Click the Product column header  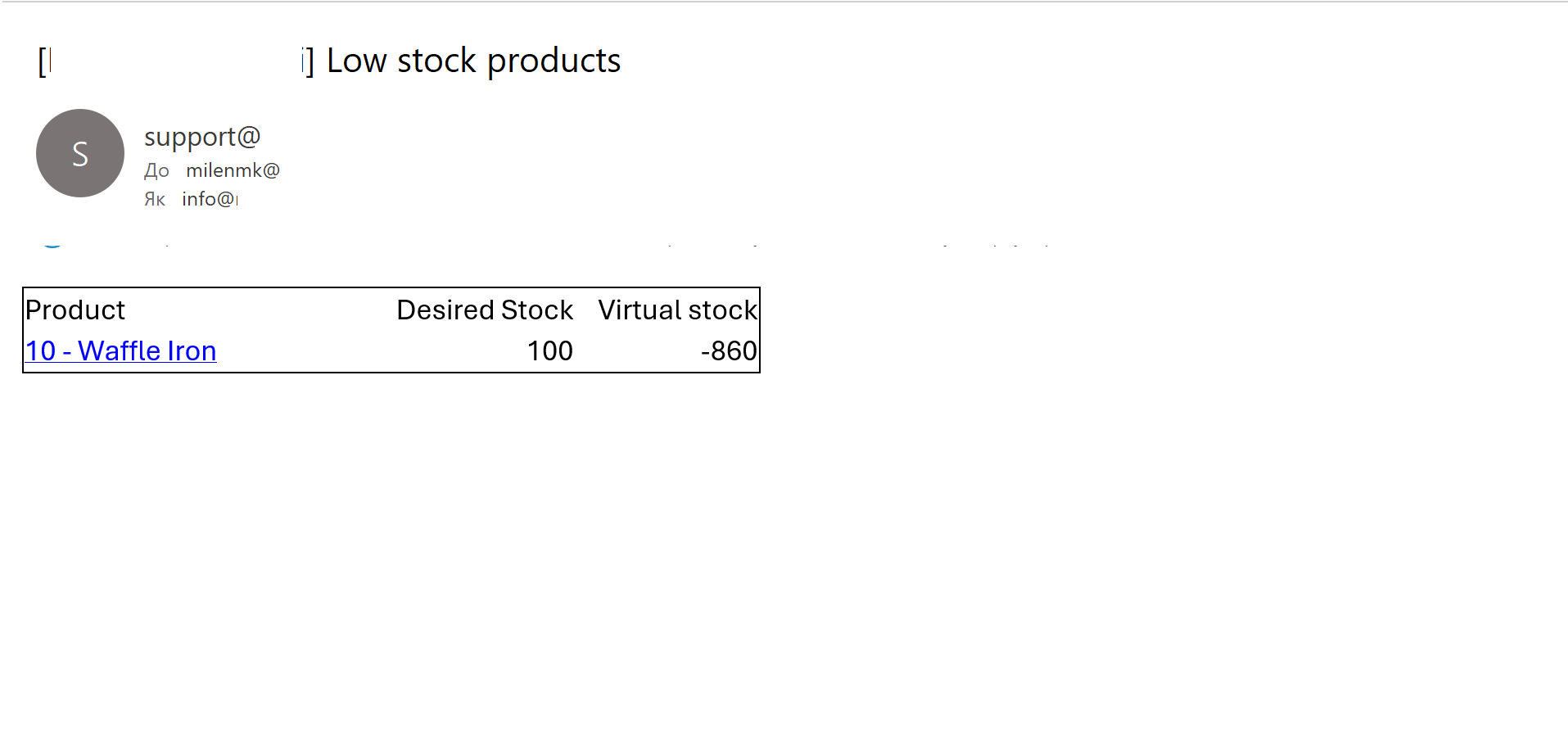pos(75,310)
